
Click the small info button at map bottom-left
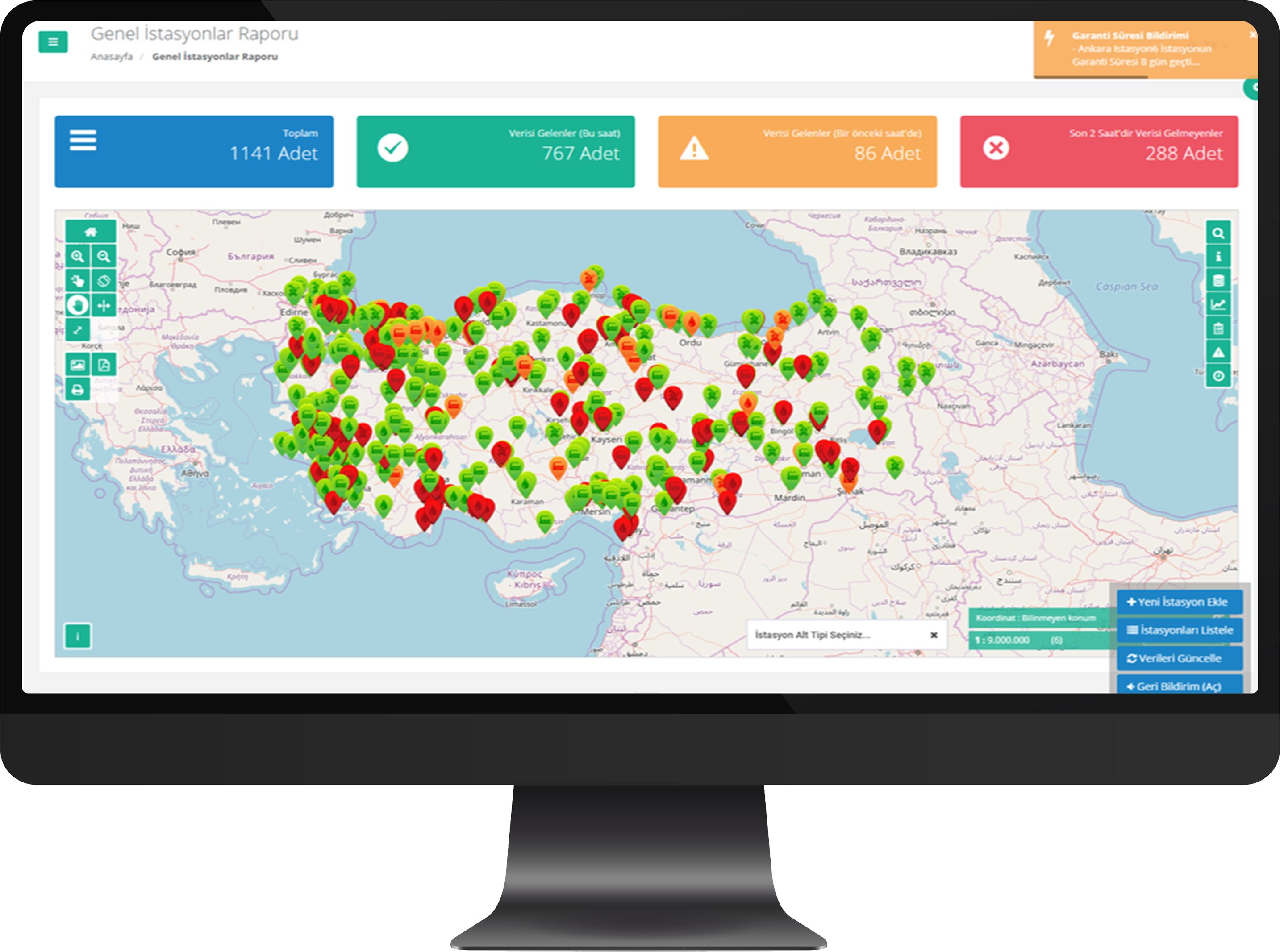click(x=78, y=636)
